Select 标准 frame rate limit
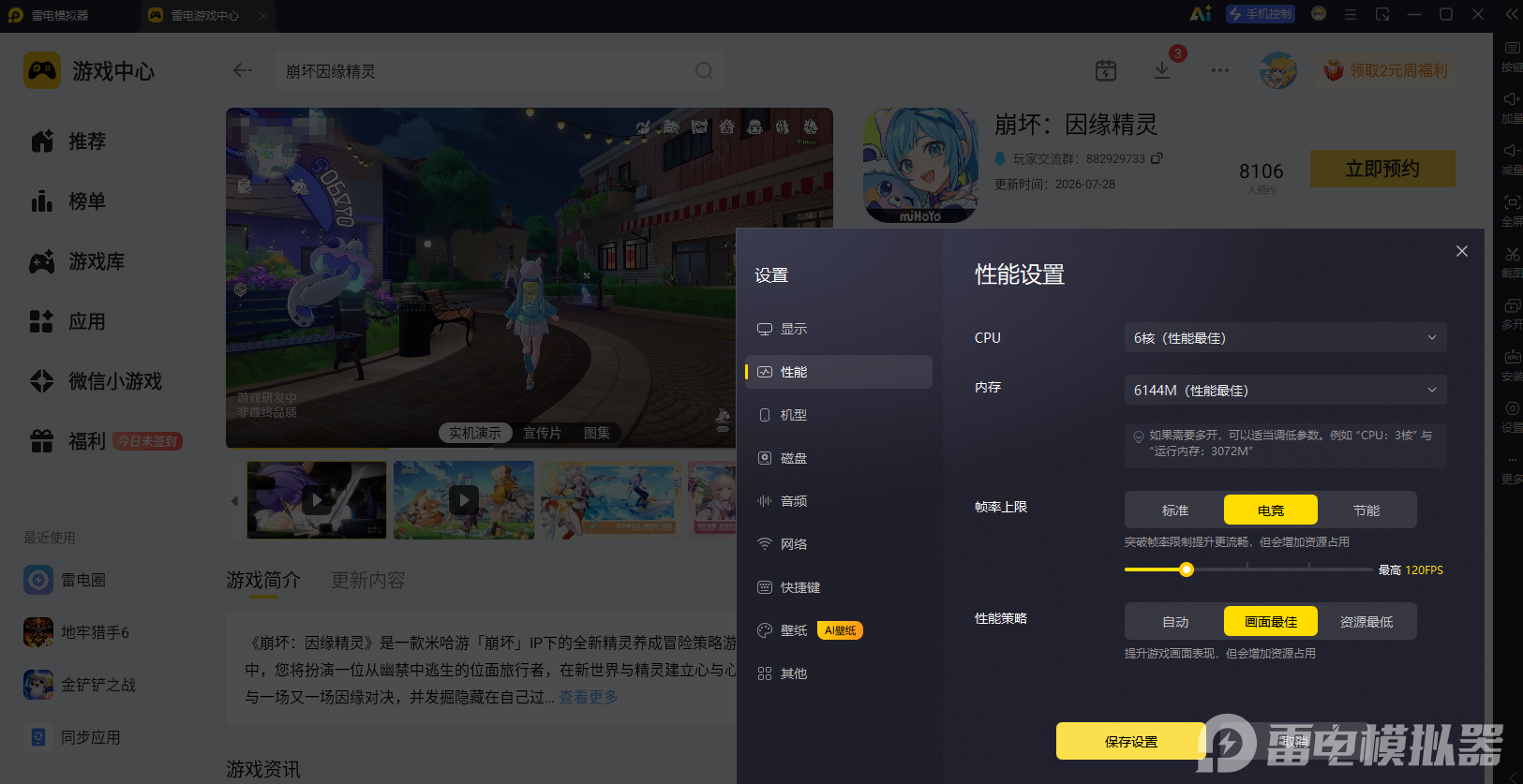The image size is (1523, 784). click(x=1175, y=510)
